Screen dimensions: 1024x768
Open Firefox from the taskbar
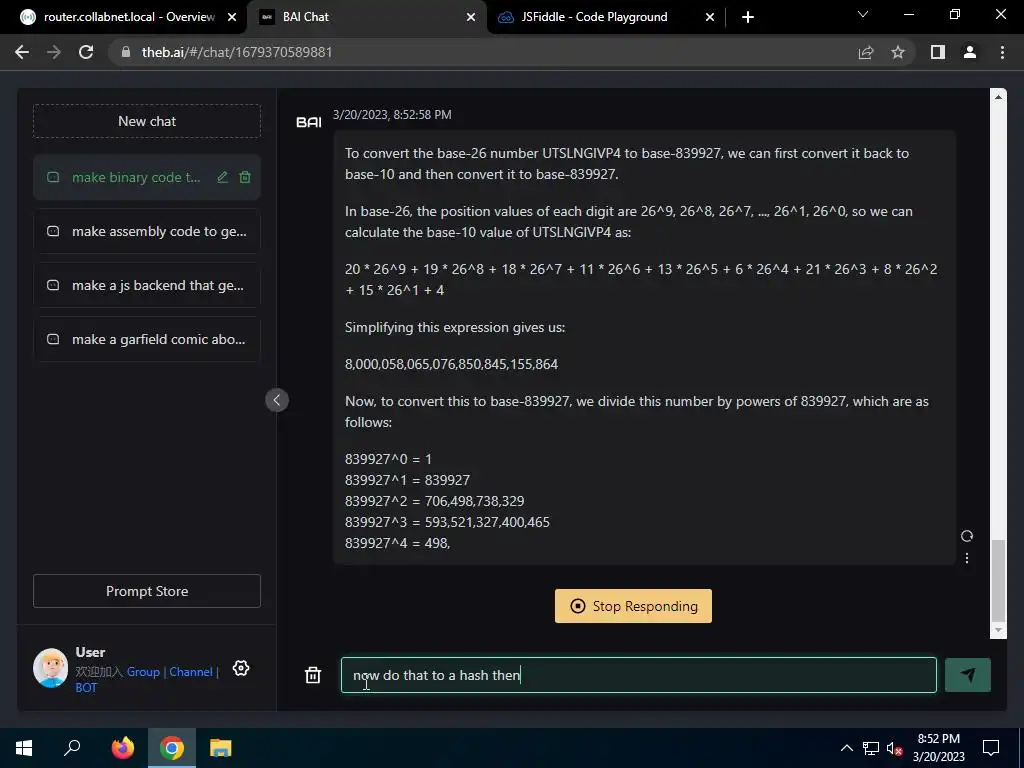pyautogui.click(x=122, y=748)
